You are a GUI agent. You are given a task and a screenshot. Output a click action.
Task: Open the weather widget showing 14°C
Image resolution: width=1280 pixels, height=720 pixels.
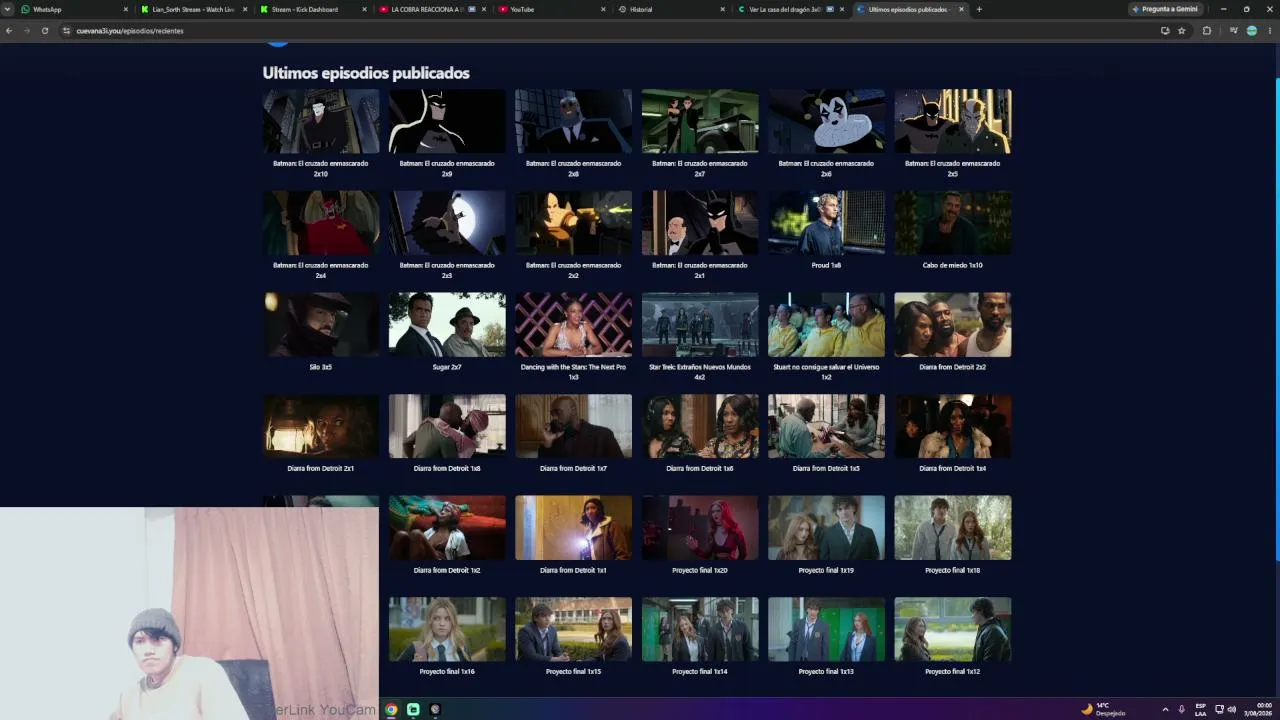coord(1103,709)
